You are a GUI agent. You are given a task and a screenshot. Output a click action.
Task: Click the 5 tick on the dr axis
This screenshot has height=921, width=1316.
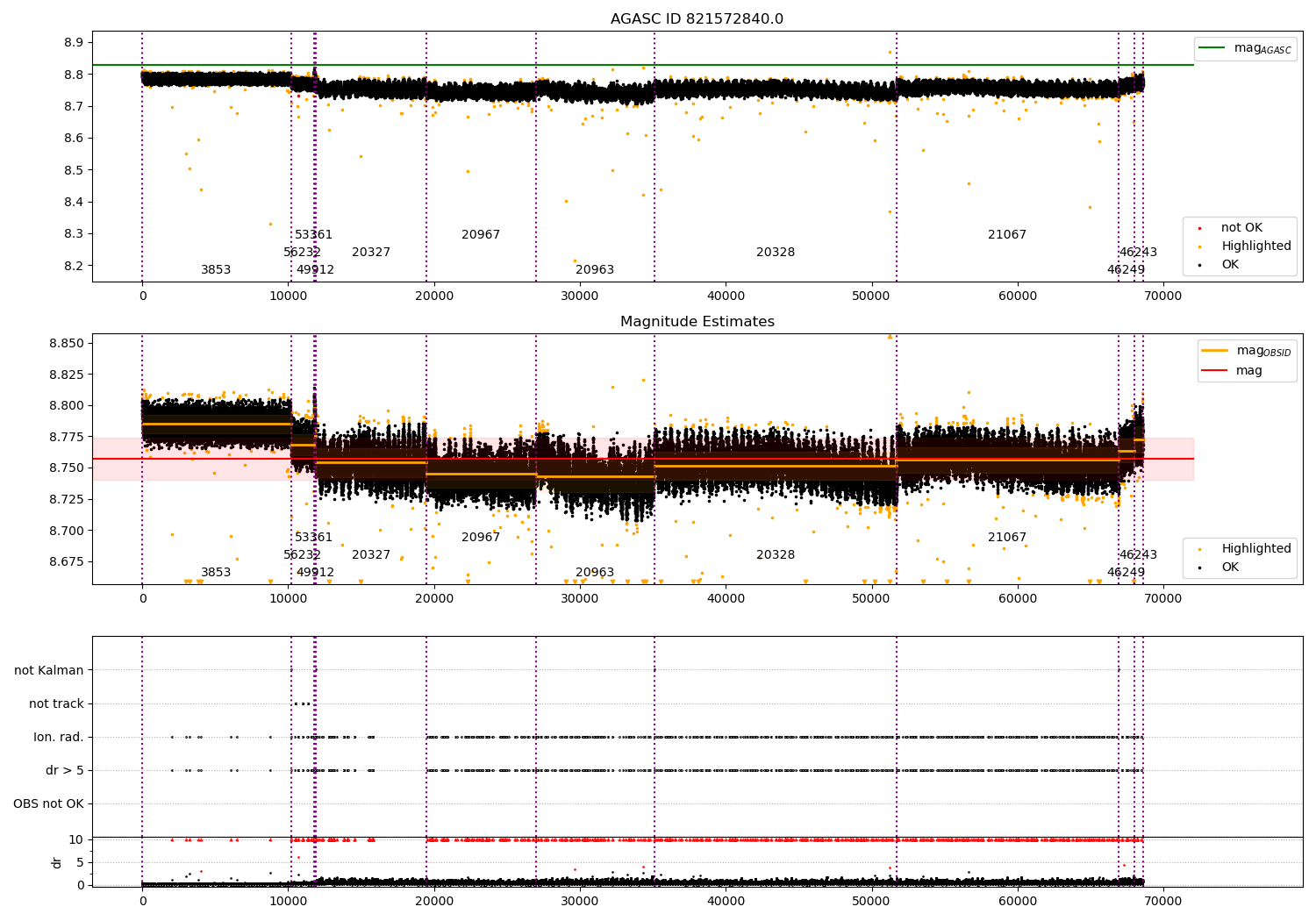(80, 862)
